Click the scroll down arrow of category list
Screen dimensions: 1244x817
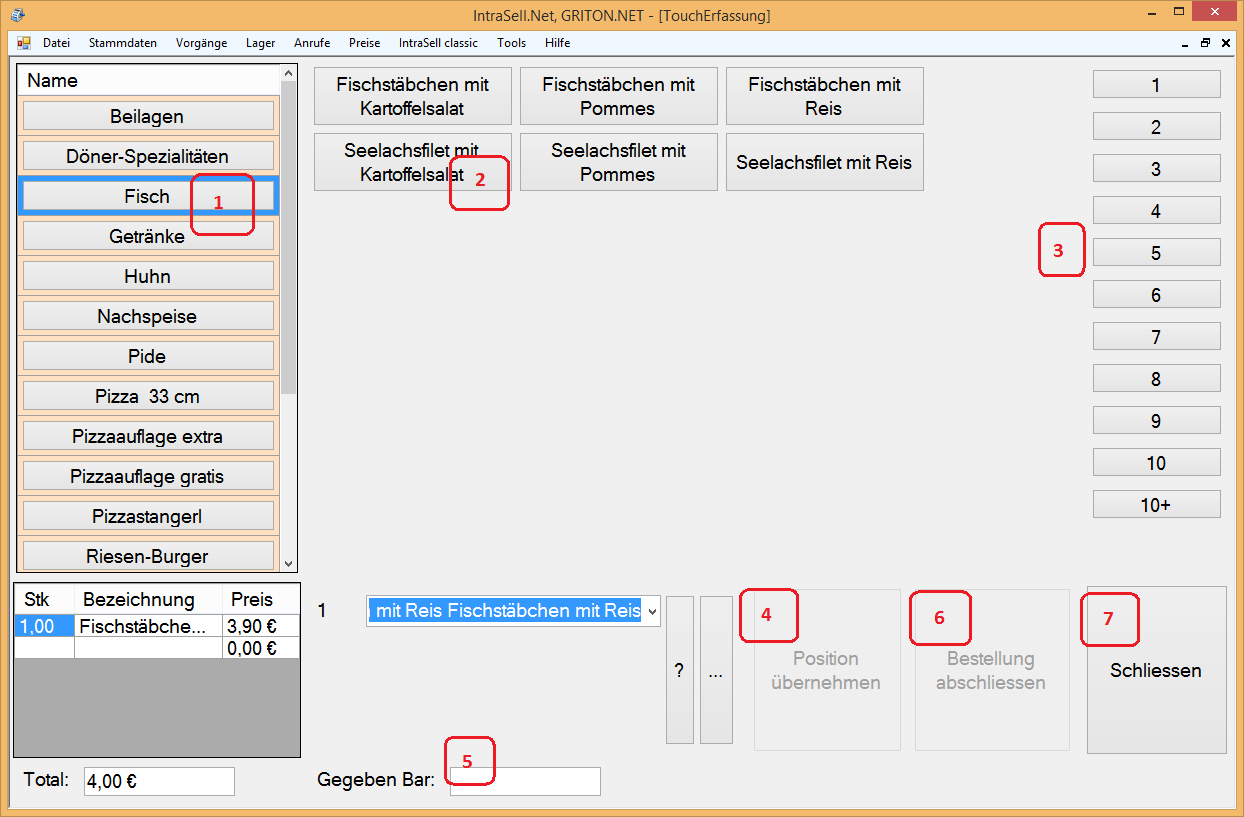[289, 564]
